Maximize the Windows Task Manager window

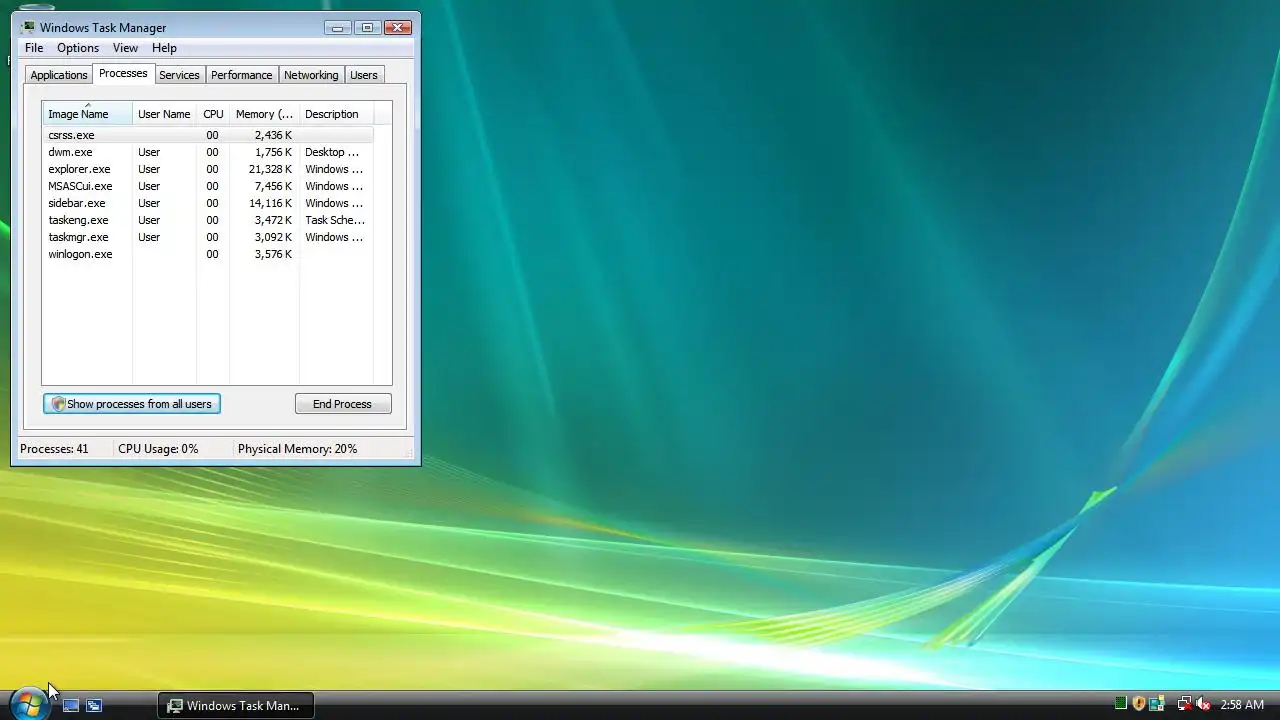tap(367, 28)
